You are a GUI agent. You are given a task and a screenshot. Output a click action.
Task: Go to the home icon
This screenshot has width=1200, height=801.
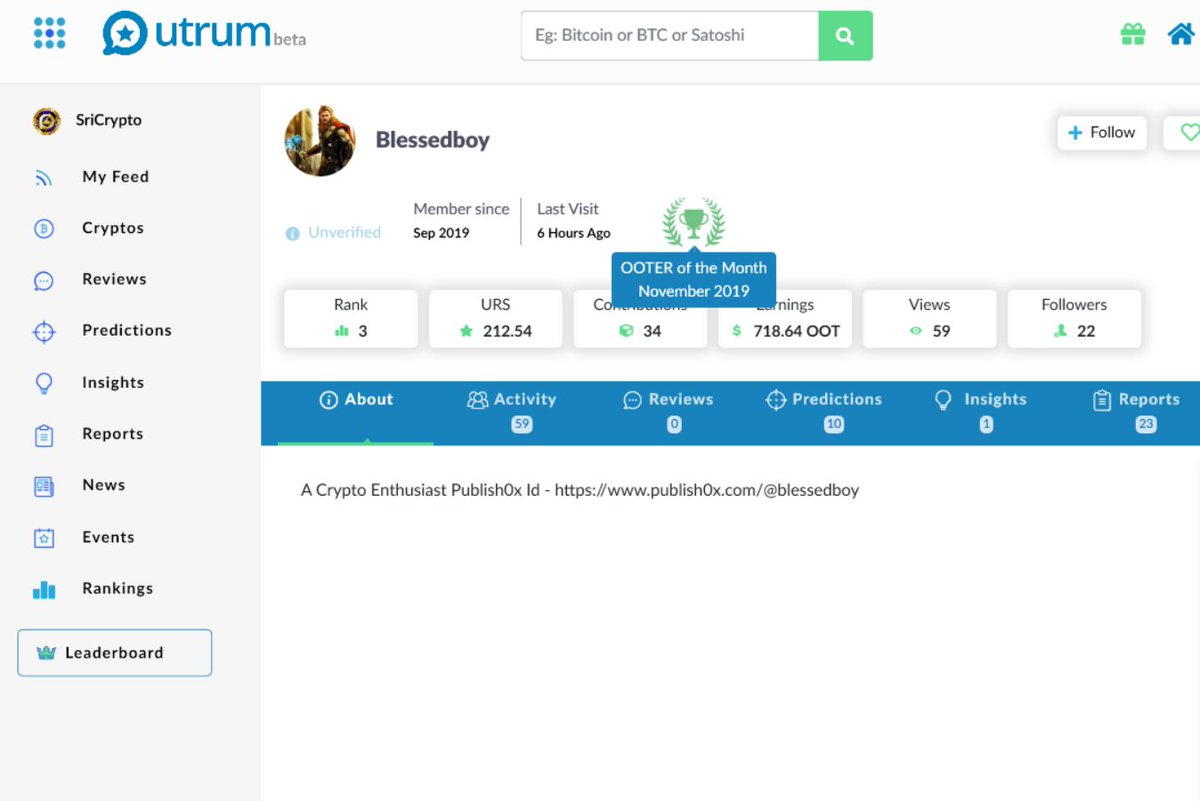(1182, 34)
